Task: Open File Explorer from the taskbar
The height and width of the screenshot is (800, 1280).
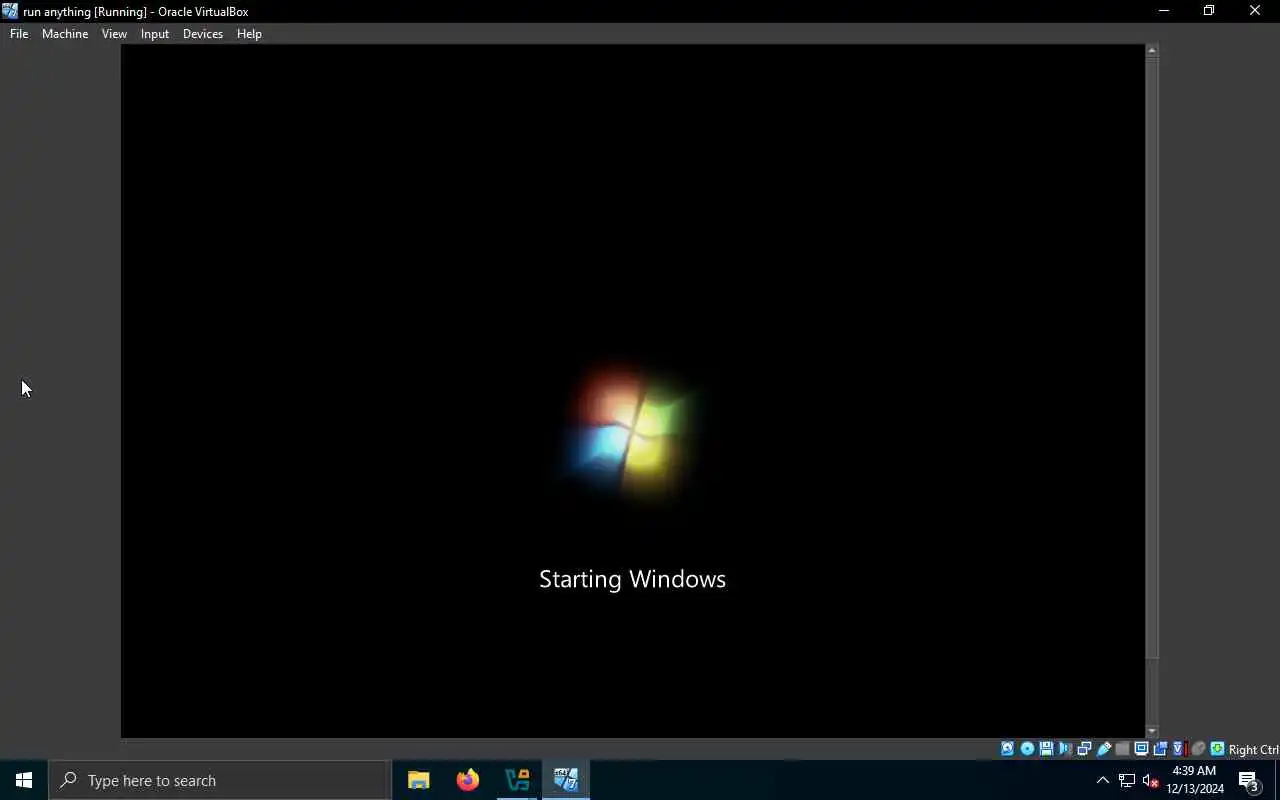Action: pyautogui.click(x=418, y=780)
